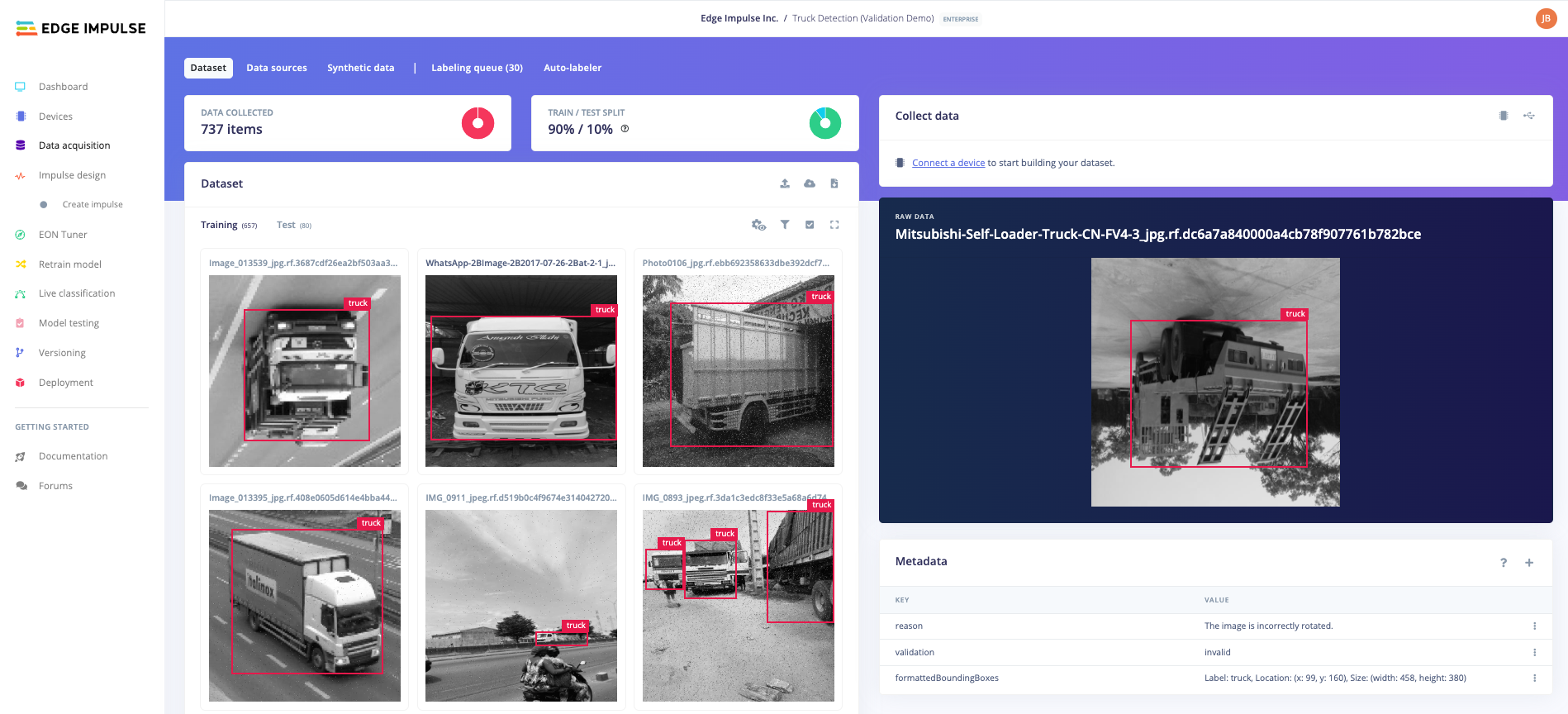1568x714 pixels.
Task: Click the raw data Mitsubishi truck preview image
Action: tap(1215, 382)
